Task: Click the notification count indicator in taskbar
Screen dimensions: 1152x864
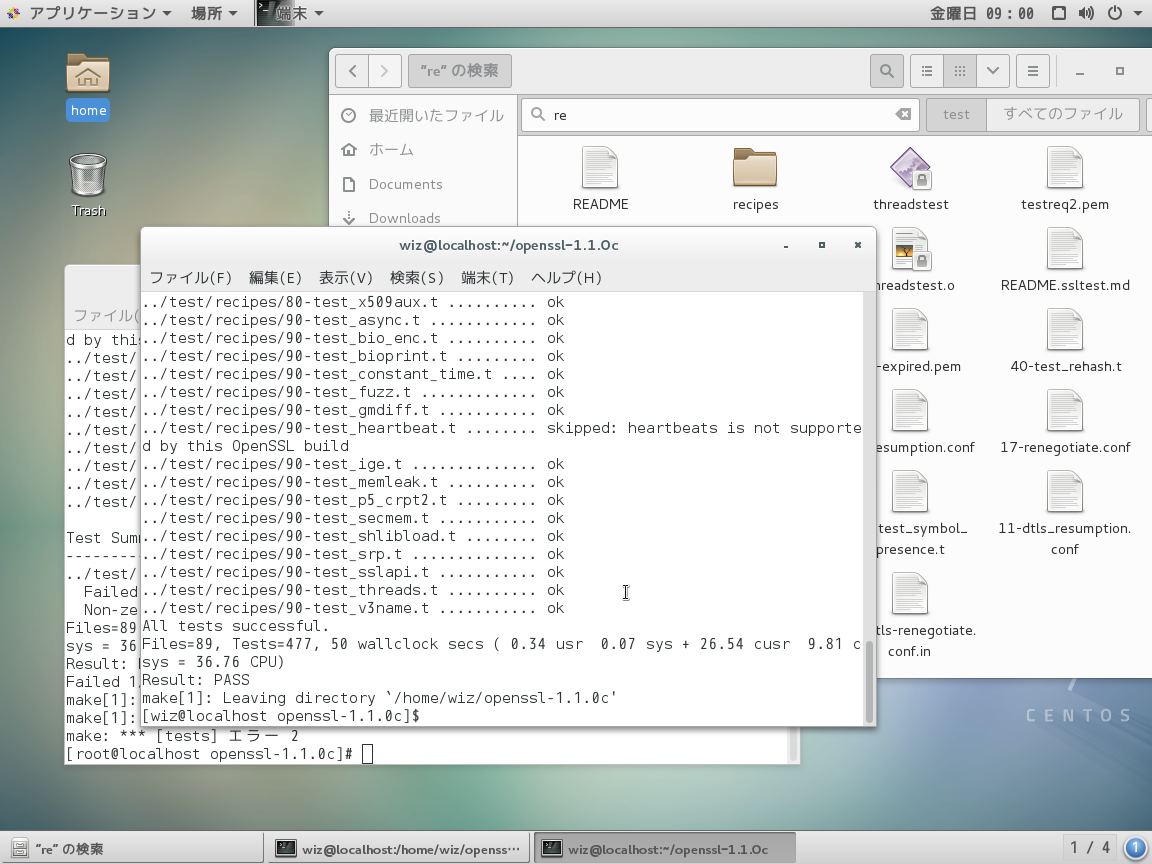Action: click(1135, 848)
